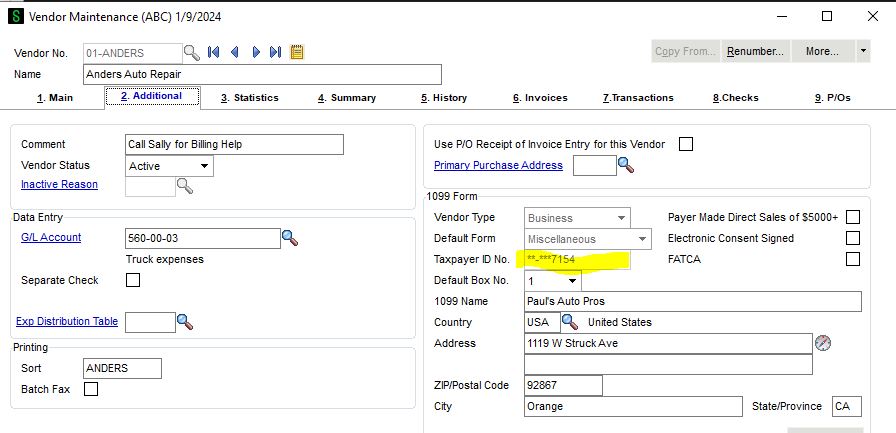896x433 pixels.
Task: Check the Batch Fax option
Action: tap(91, 389)
